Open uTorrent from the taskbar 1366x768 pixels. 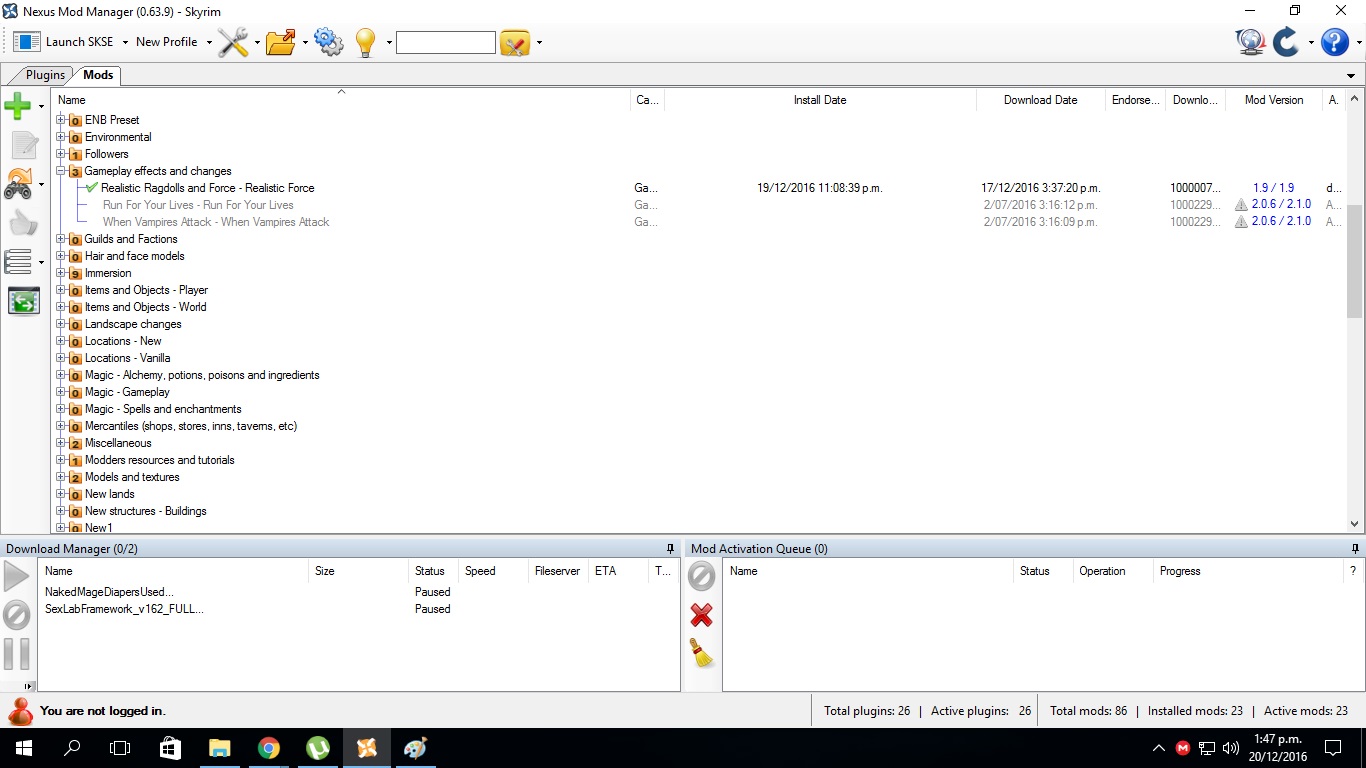(x=317, y=748)
